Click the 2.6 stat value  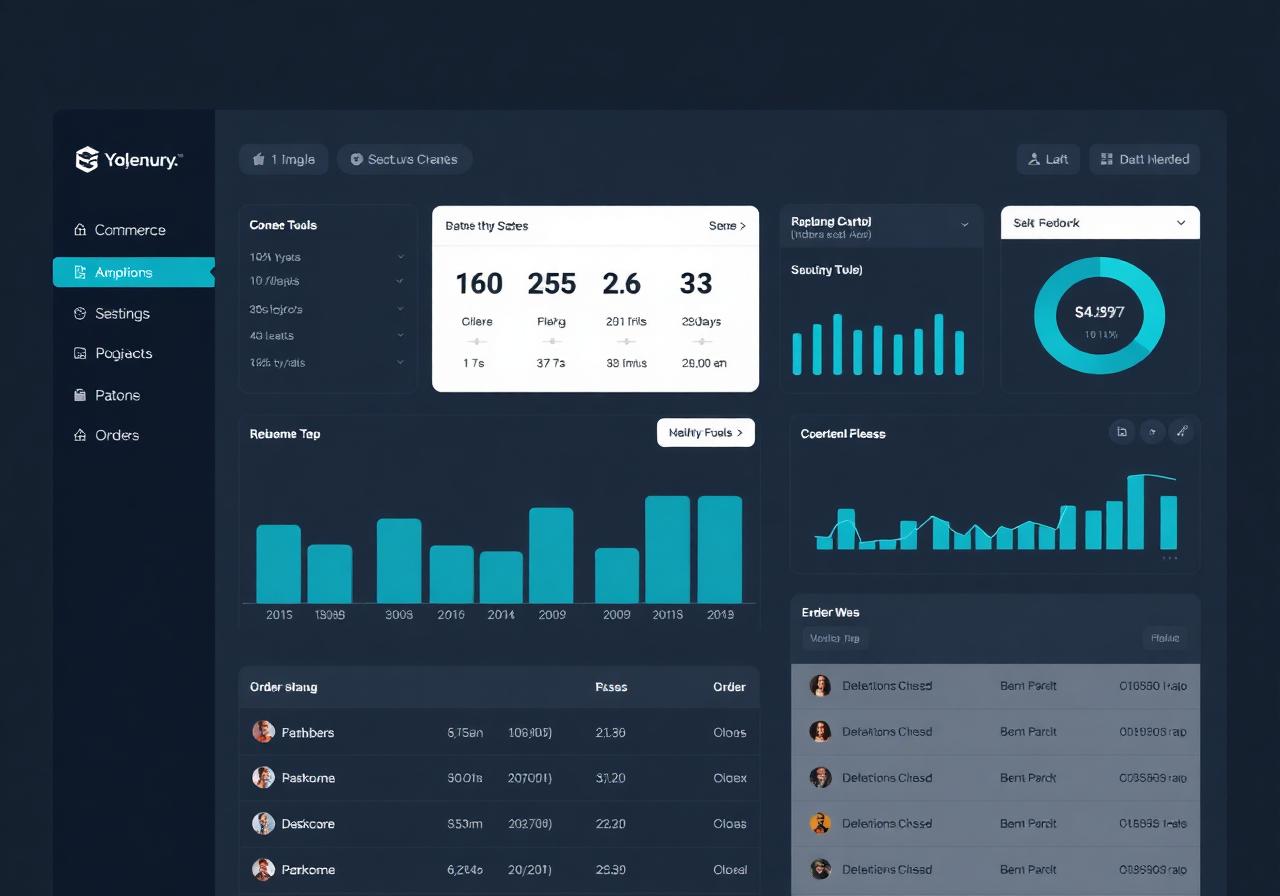622,284
